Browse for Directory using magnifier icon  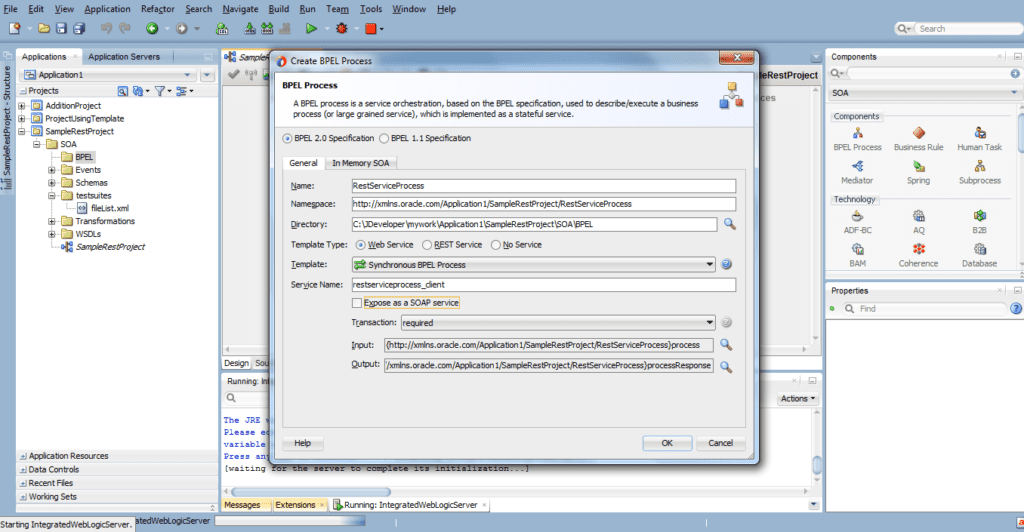click(x=729, y=224)
